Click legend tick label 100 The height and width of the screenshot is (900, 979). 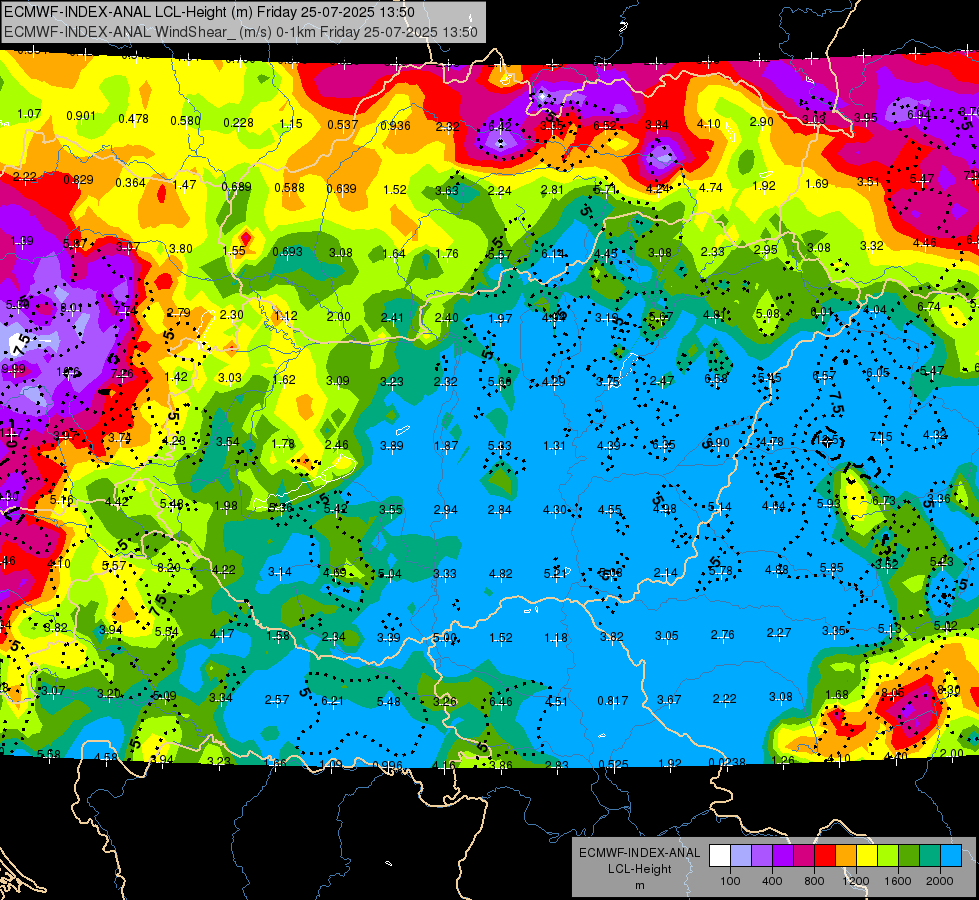(730, 881)
